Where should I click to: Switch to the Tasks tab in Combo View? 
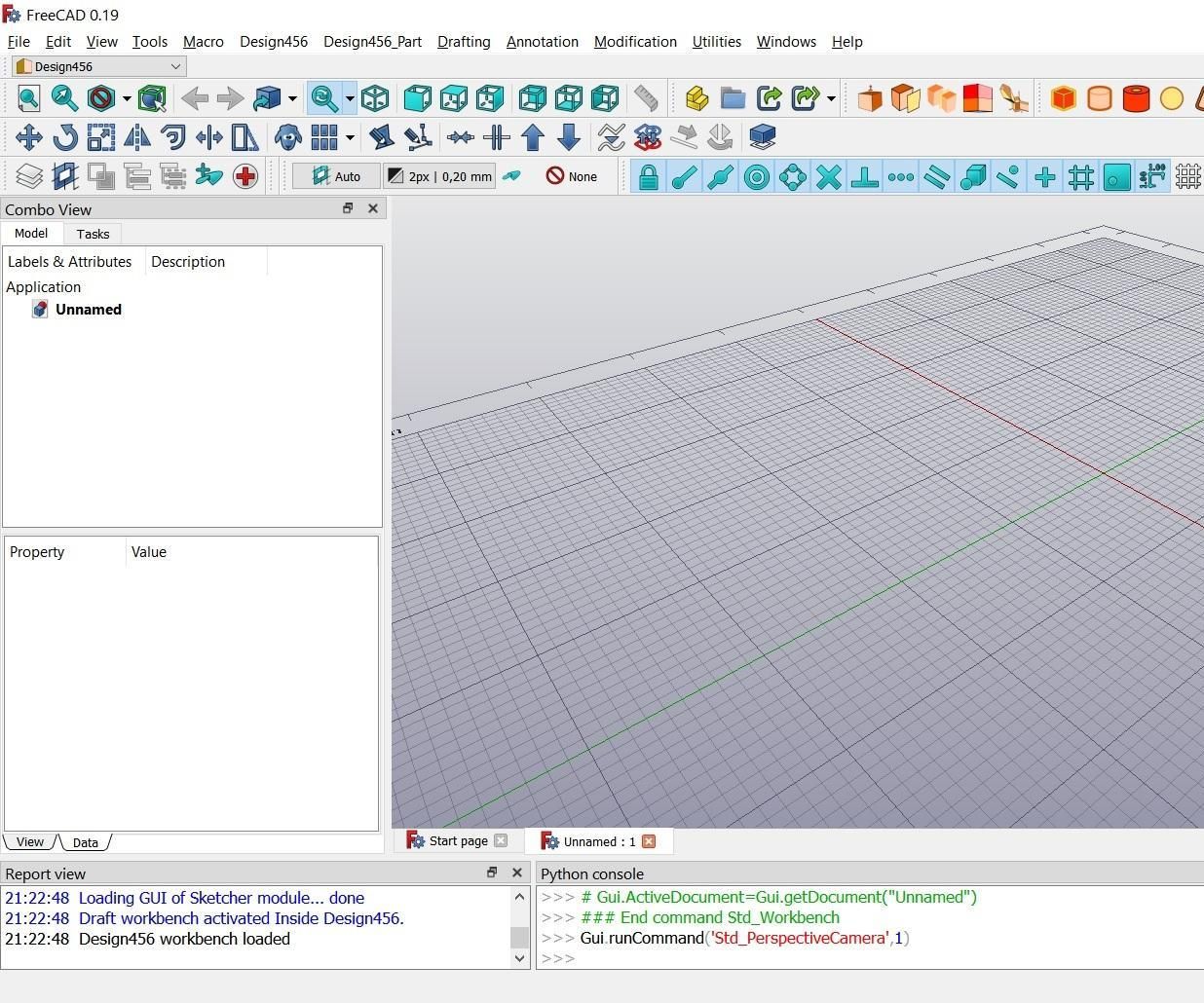93,234
